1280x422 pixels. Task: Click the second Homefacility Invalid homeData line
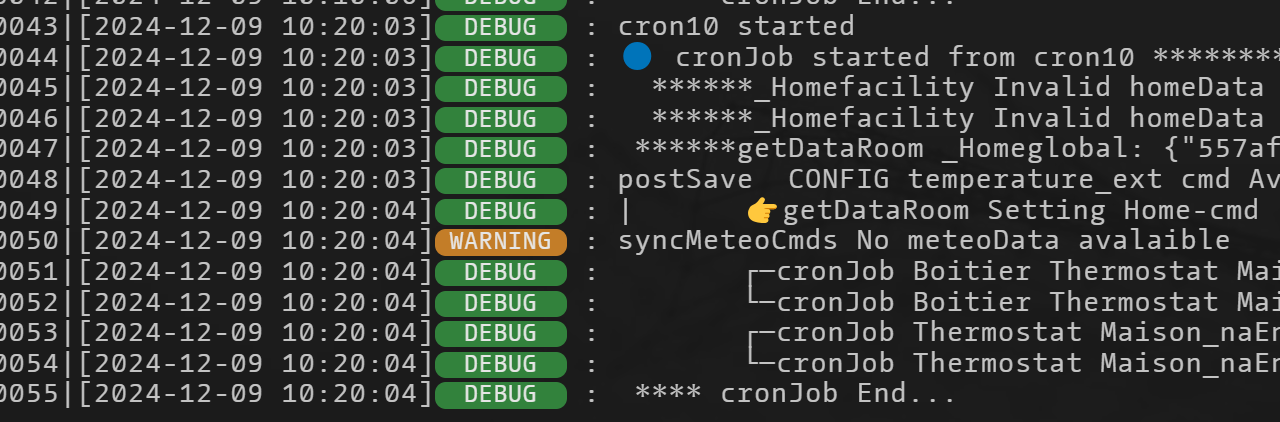966,118
